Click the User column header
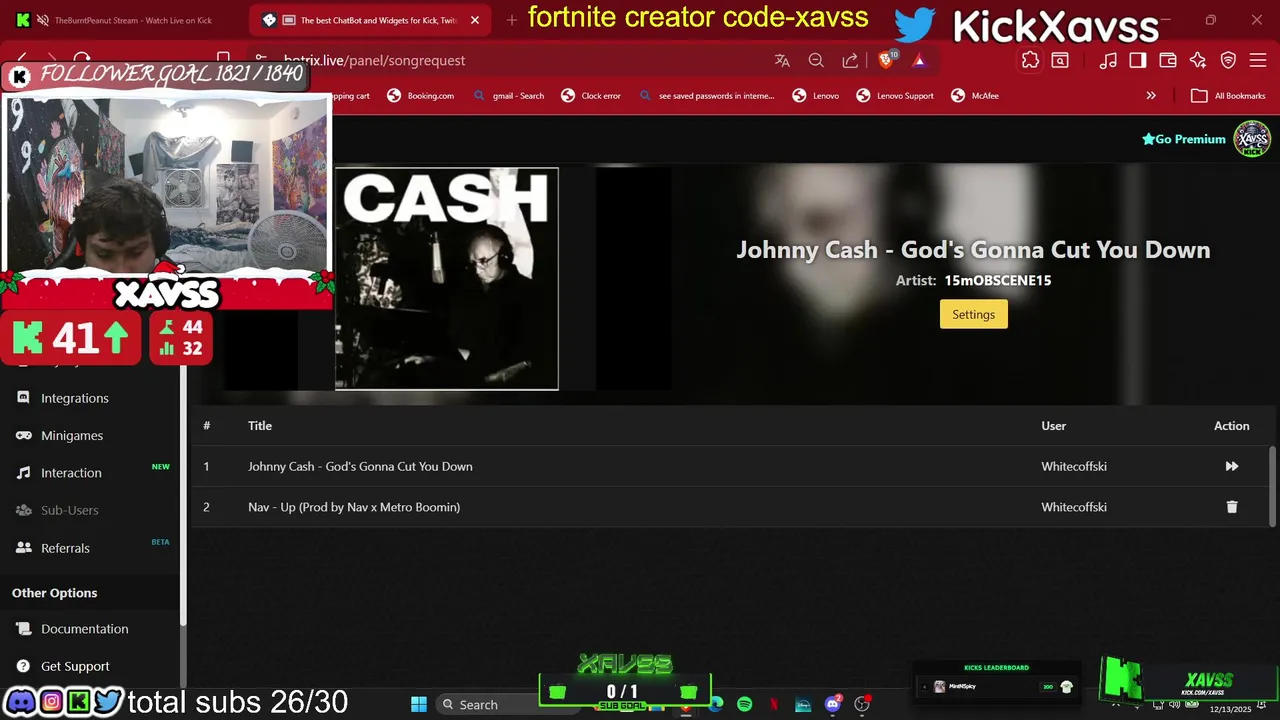The width and height of the screenshot is (1280, 720). pyautogui.click(x=1053, y=426)
